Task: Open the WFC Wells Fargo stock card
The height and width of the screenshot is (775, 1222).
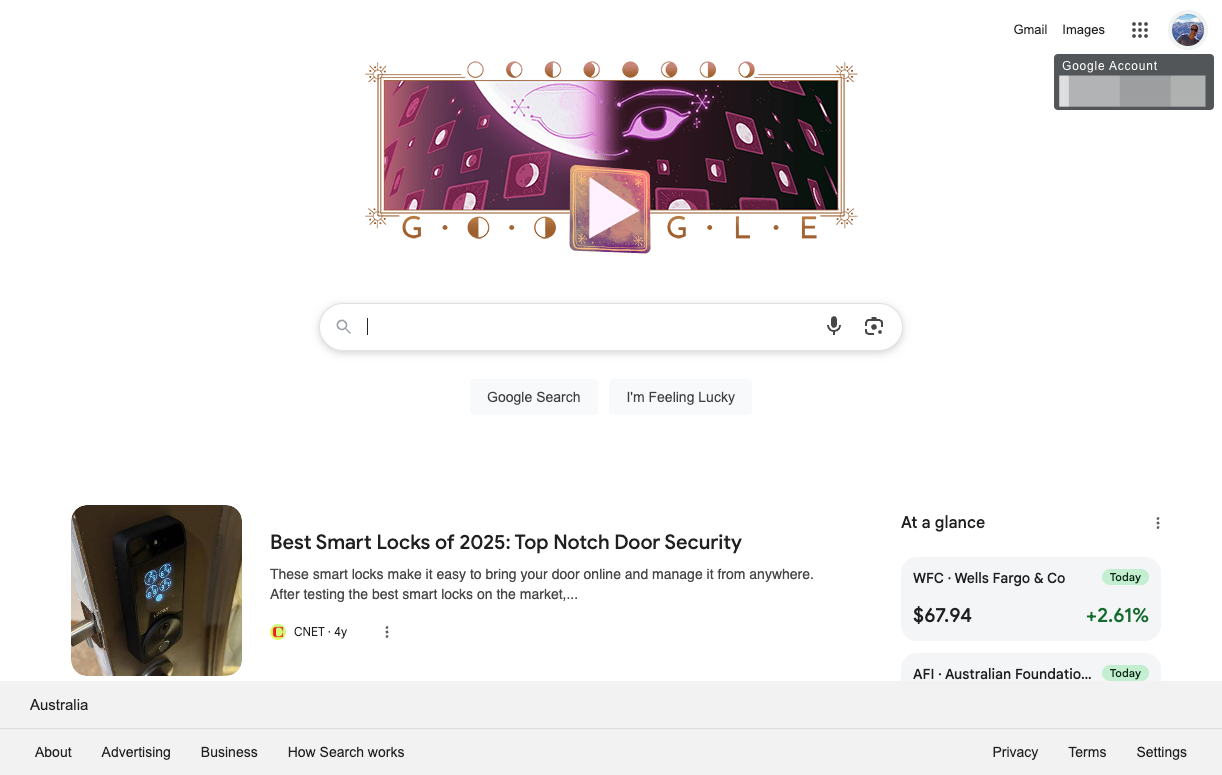Action: [1031, 598]
